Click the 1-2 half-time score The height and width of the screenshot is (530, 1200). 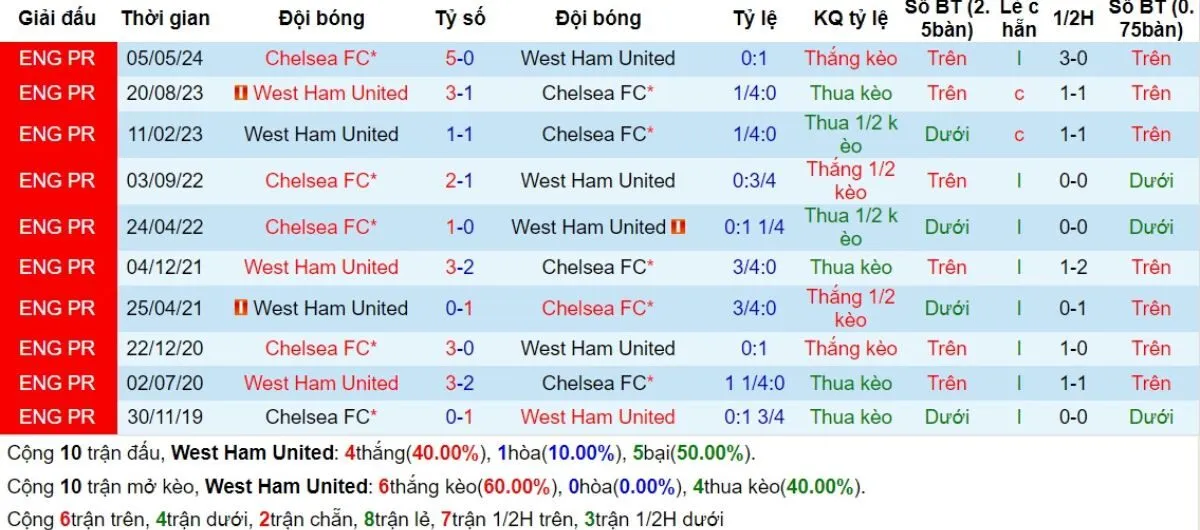pos(1073,267)
